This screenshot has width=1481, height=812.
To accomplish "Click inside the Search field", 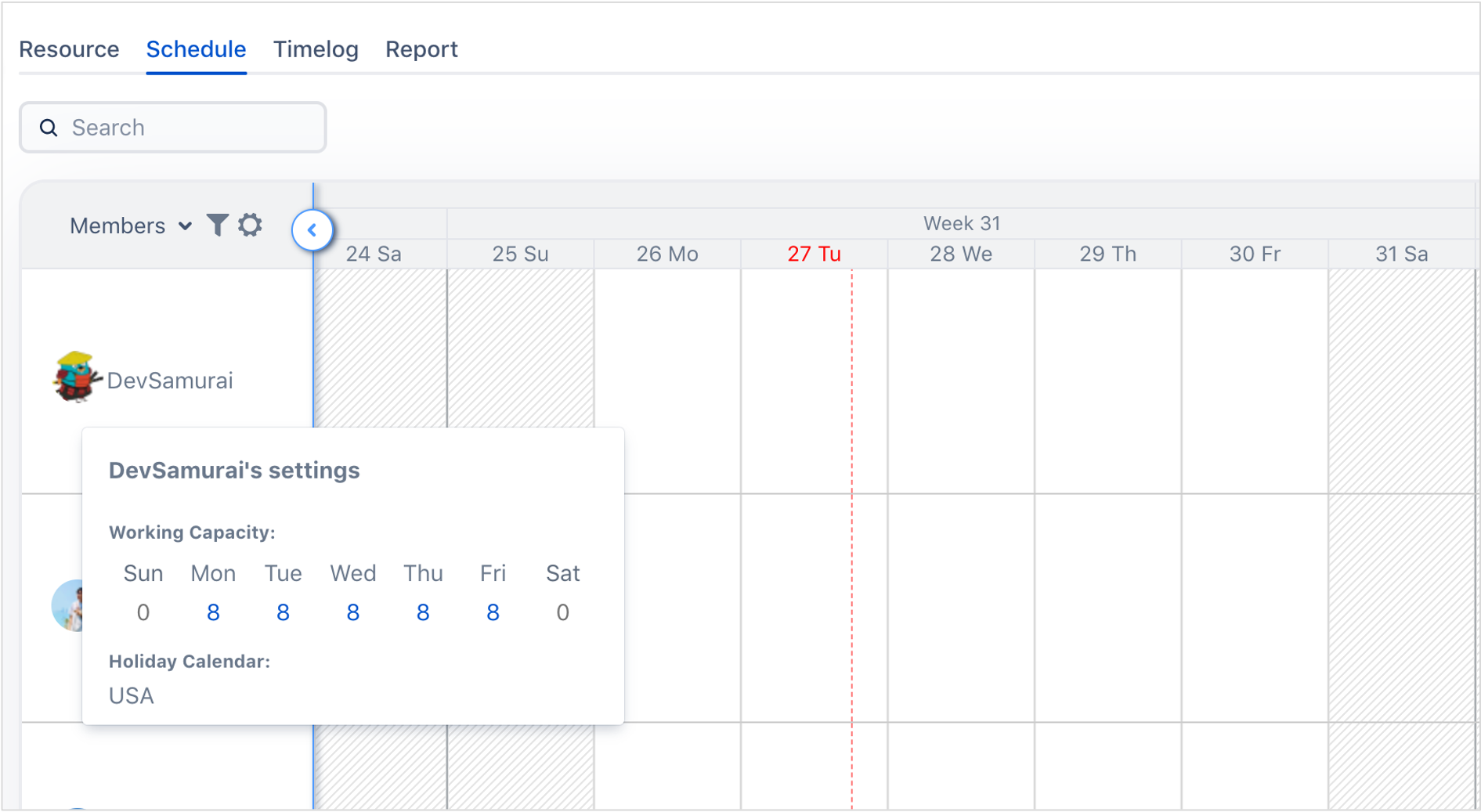I will tap(188, 128).
